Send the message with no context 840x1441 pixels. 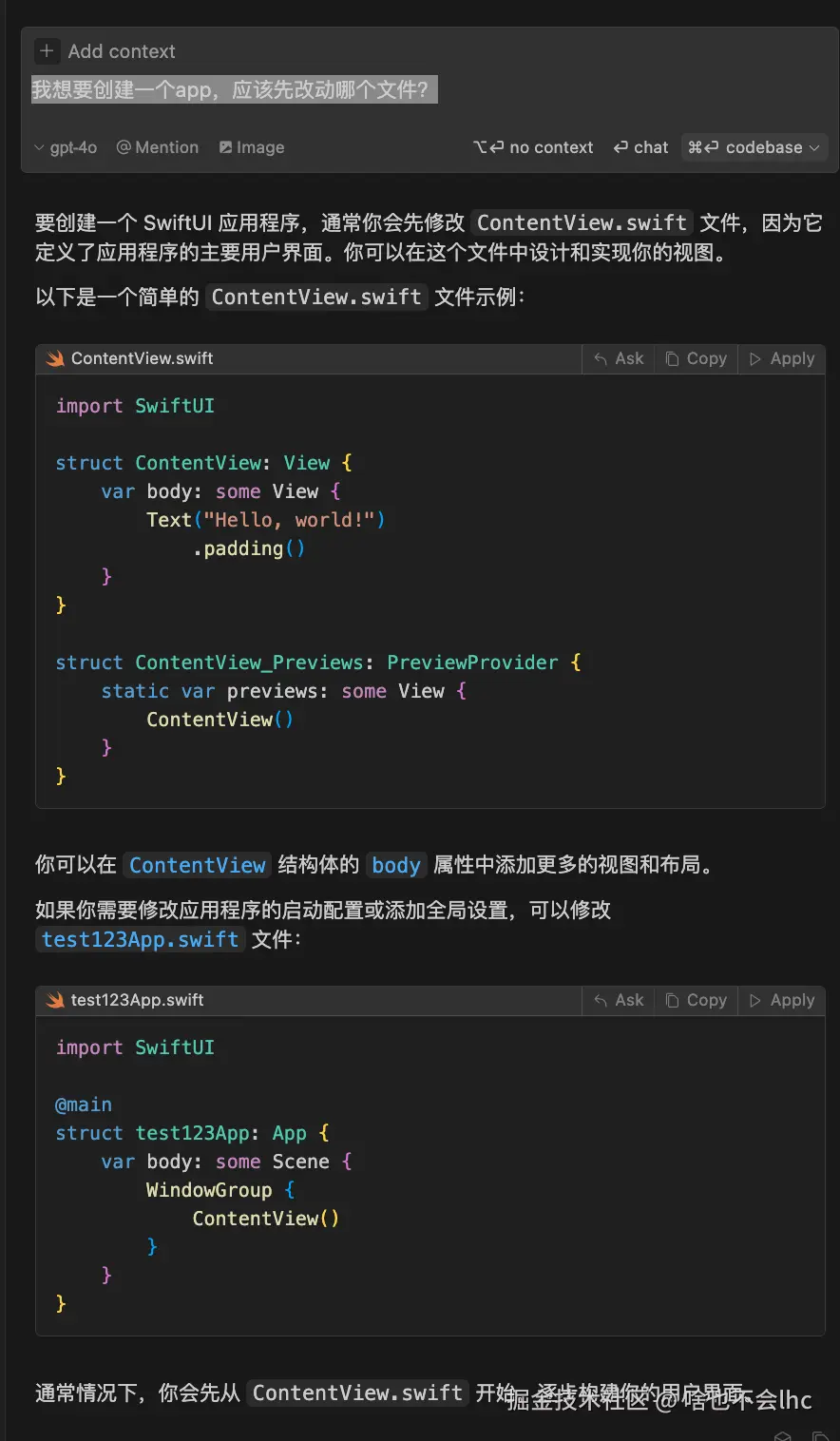(x=533, y=147)
